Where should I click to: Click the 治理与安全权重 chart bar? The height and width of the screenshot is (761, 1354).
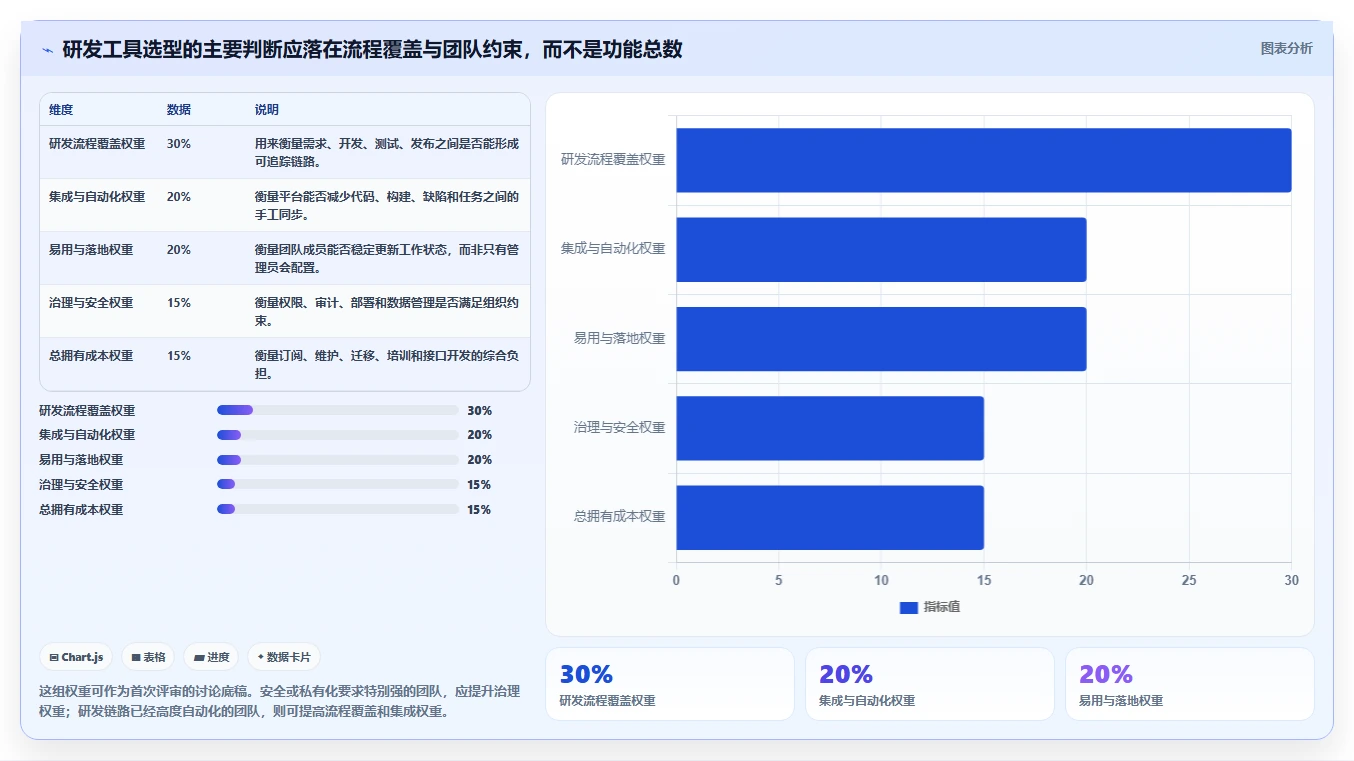(x=830, y=428)
